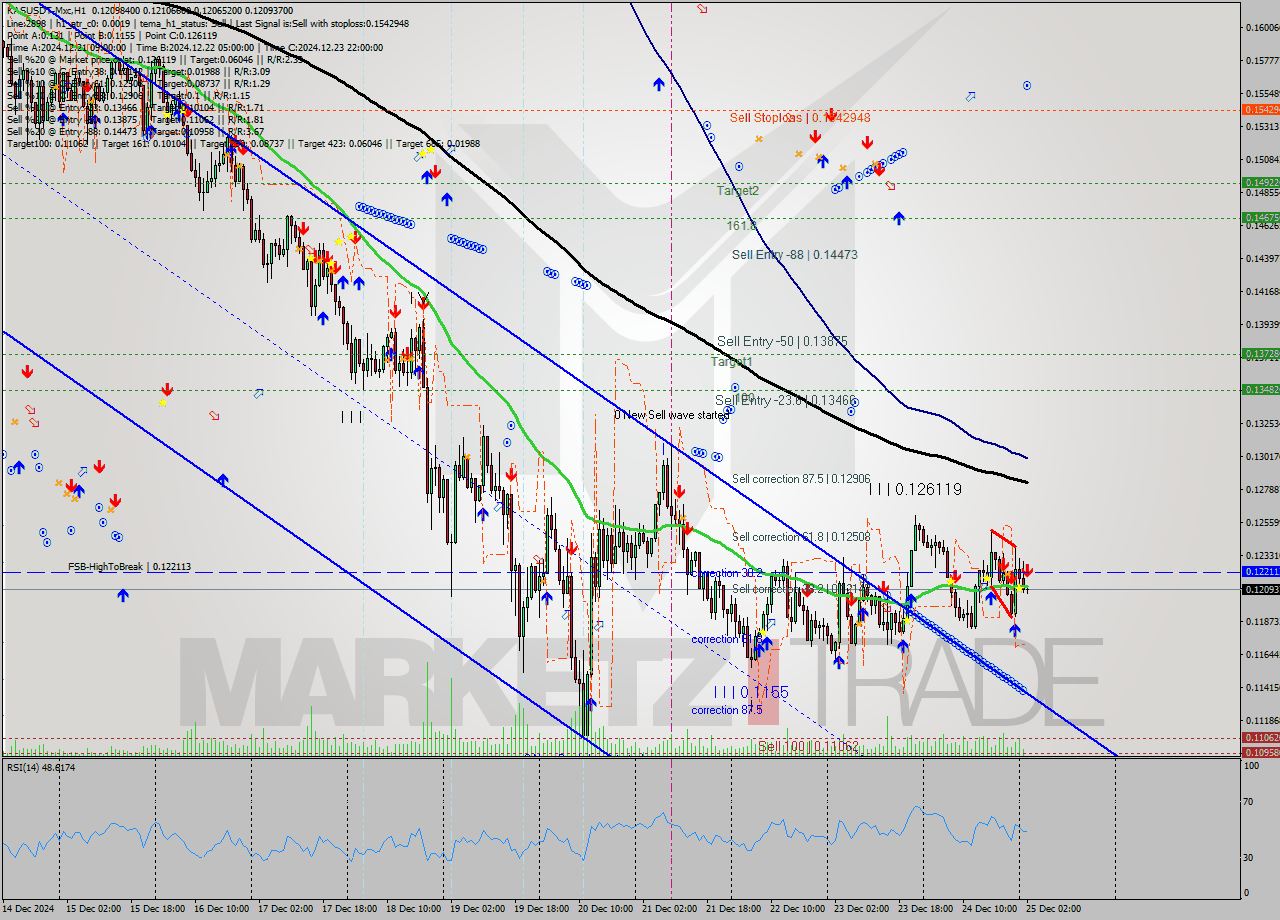Click the '18 Dec 10:00' time label
The image size is (1280, 920).
412,909
